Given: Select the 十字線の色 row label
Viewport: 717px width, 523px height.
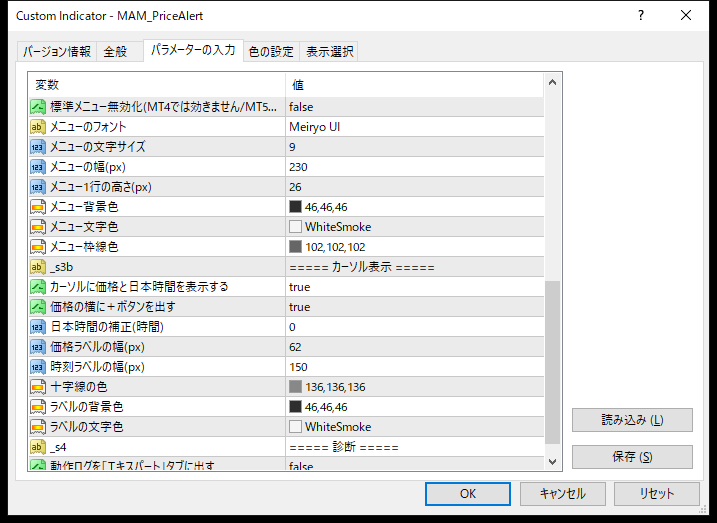Looking at the screenshot, I should 79,387.
